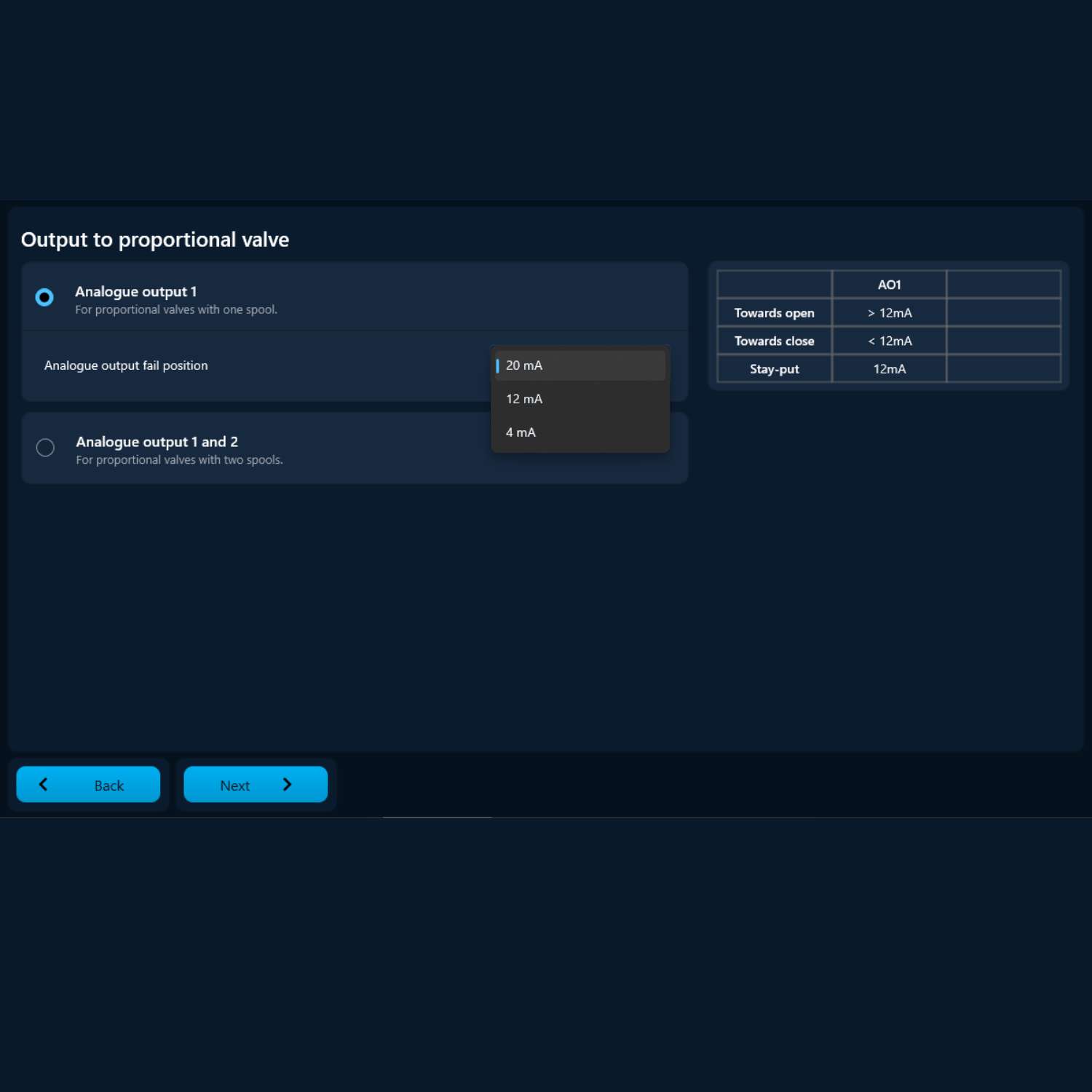
Task: Click 'For proportional valves with two spools' text
Action: click(179, 460)
